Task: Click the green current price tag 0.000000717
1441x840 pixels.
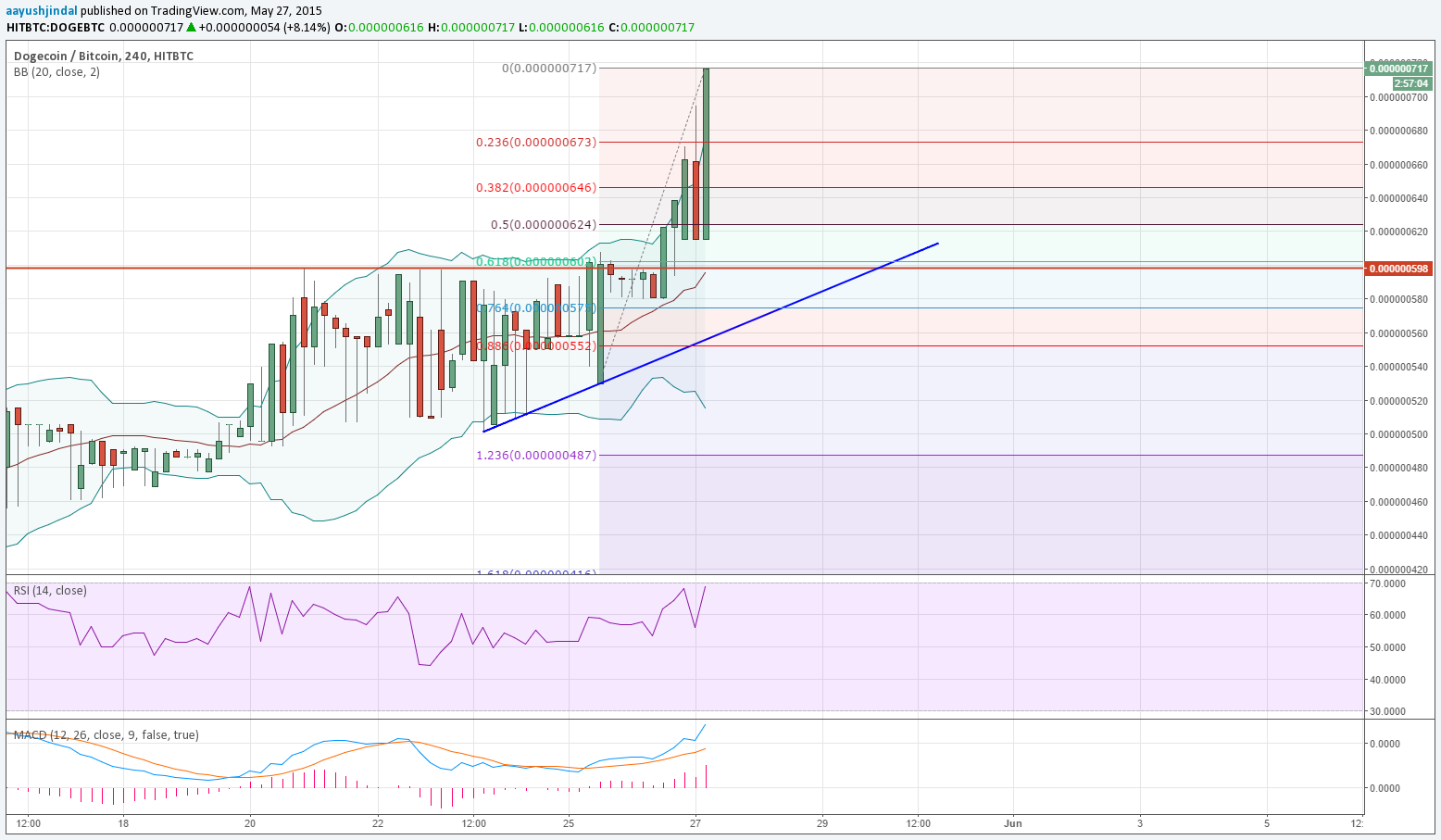Action: tap(1397, 68)
